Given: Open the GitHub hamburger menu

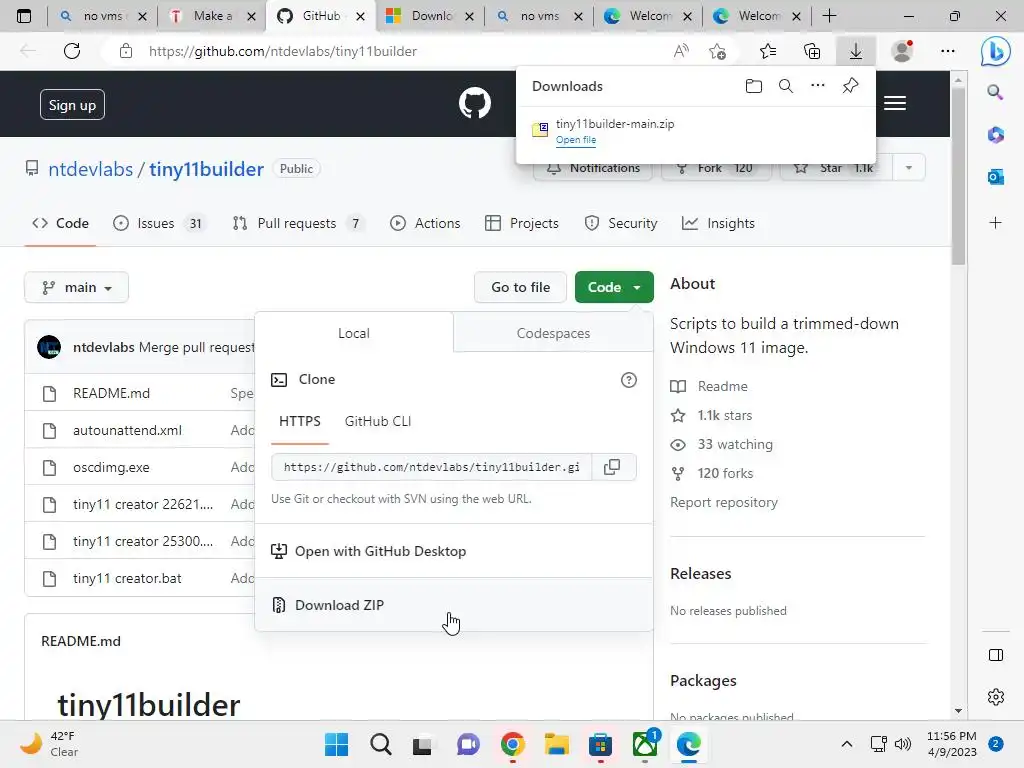Looking at the screenshot, I should click(895, 103).
